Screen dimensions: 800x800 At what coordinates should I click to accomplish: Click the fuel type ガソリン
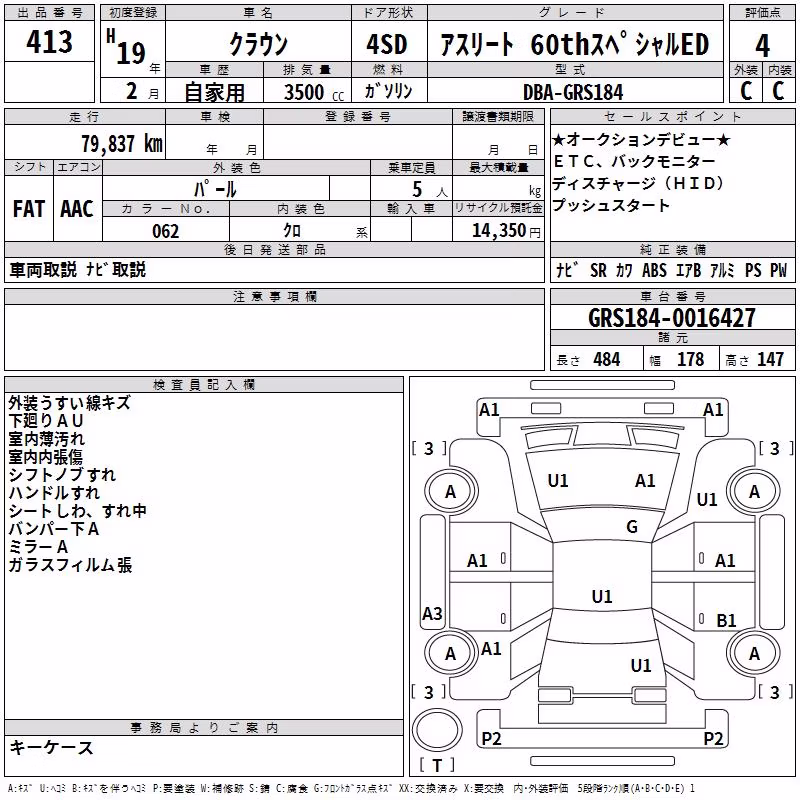[388, 91]
